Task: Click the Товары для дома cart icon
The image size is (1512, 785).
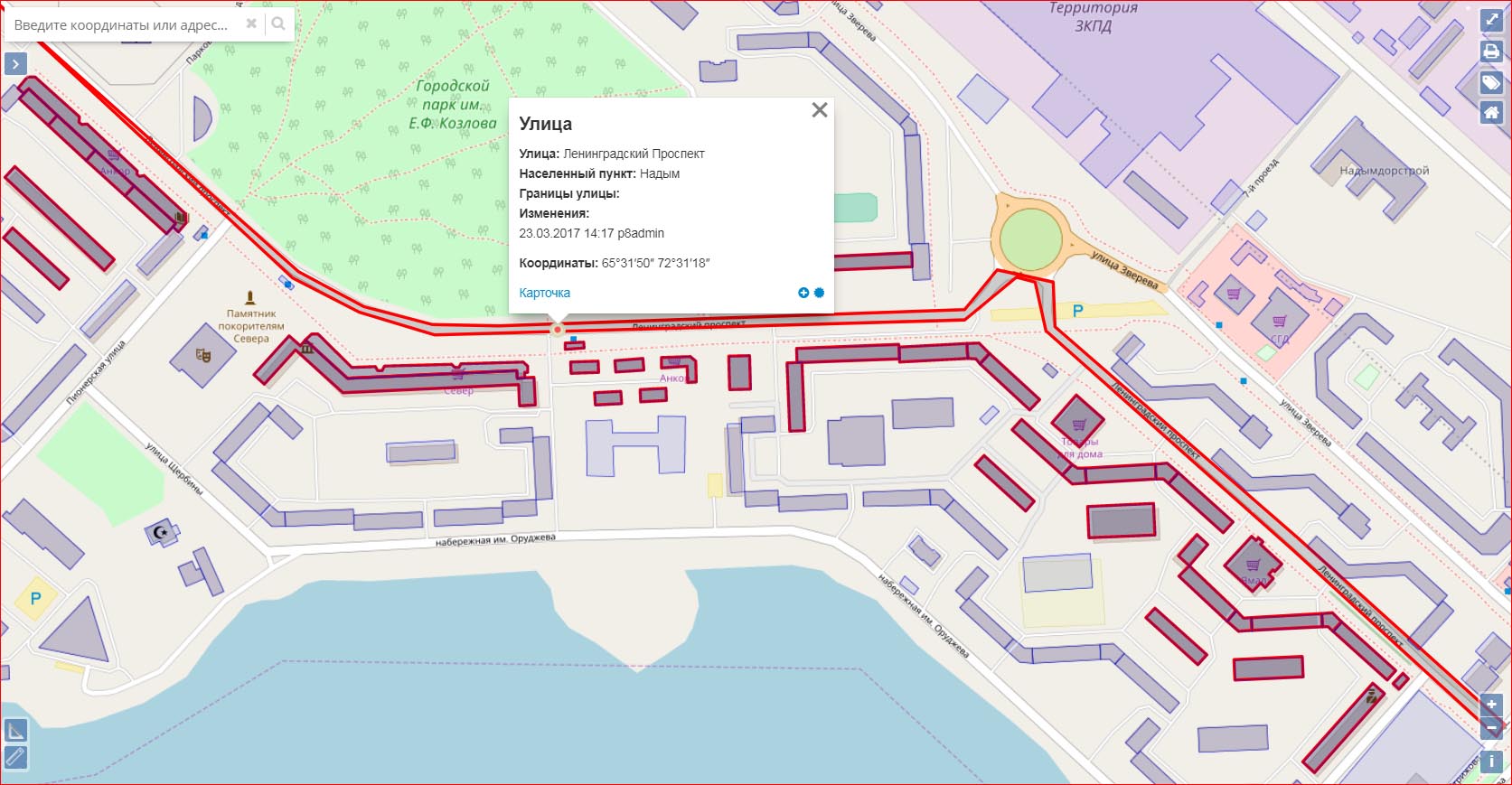Action: tap(1078, 425)
